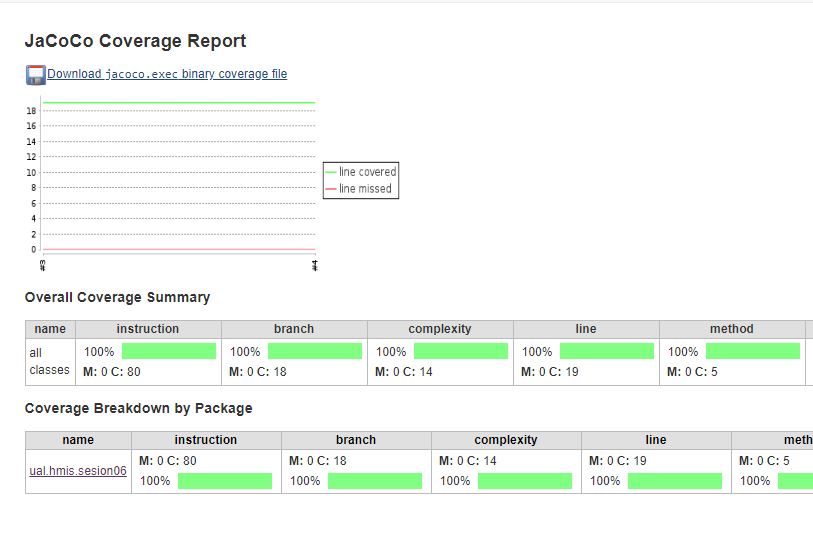Click all classes complexity coverage green bar
The image size is (813, 542).
(461, 351)
